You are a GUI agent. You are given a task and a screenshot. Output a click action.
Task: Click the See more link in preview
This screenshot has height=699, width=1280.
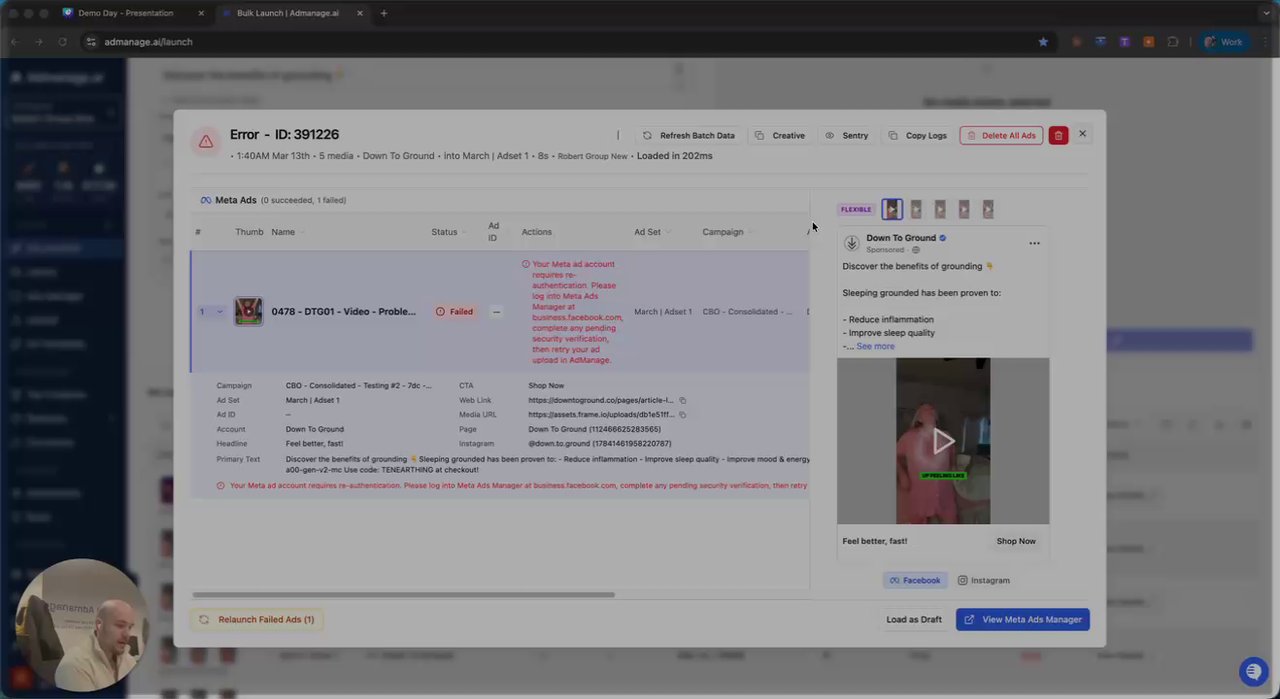(875, 346)
